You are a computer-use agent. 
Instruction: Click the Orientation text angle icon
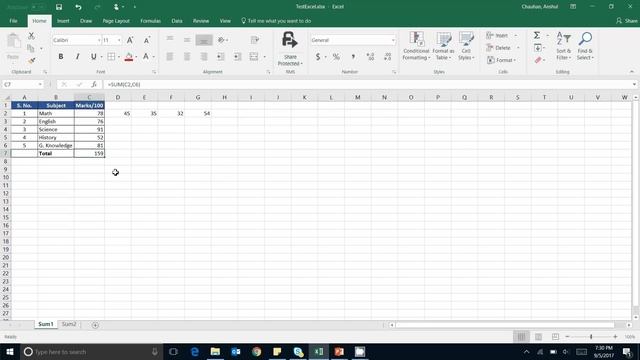[222, 40]
